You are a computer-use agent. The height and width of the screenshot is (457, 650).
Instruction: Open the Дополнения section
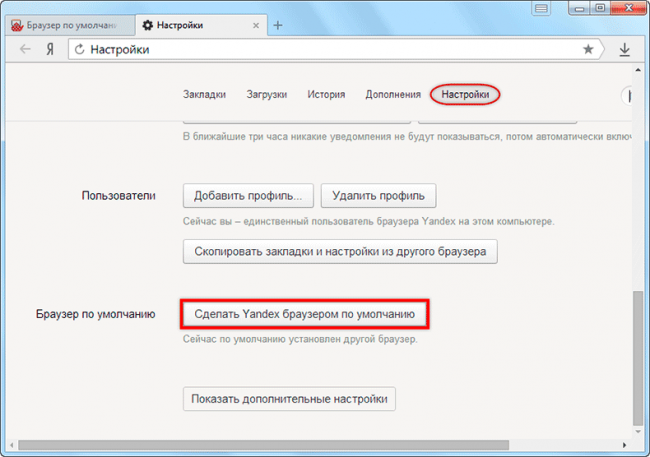[393, 95]
